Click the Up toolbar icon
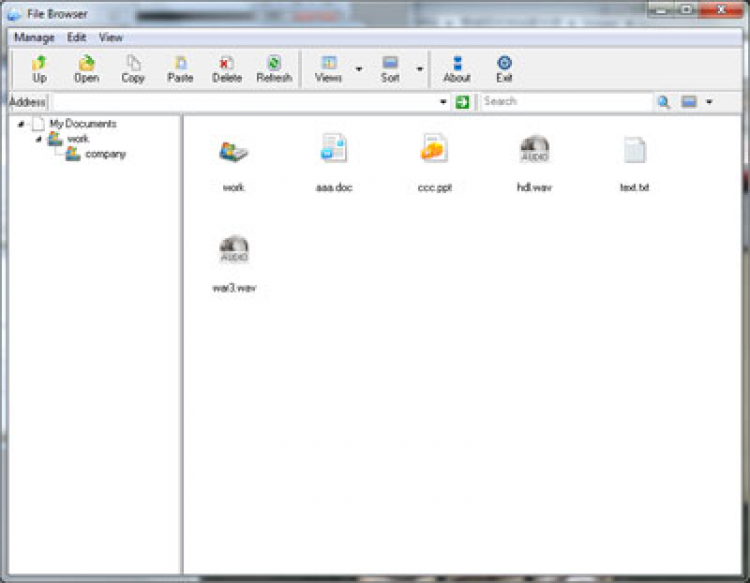The width and height of the screenshot is (750, 583). 40,63
